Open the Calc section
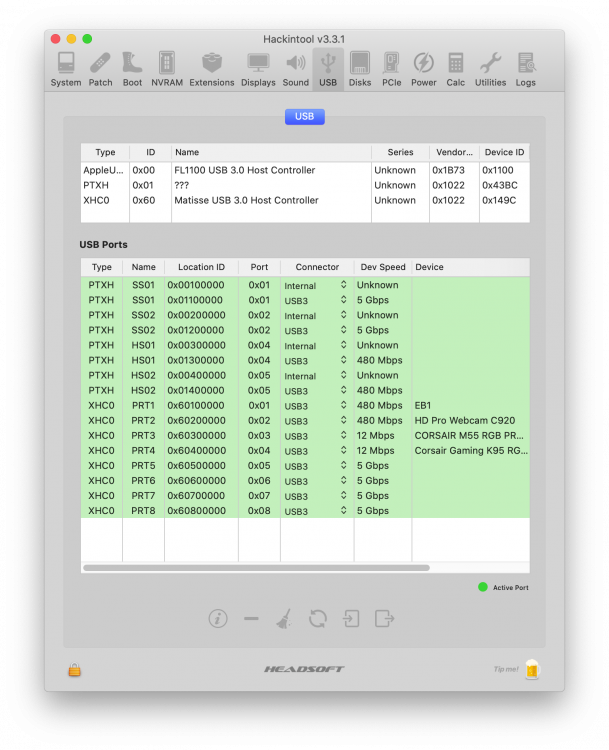 pos(455,69)
